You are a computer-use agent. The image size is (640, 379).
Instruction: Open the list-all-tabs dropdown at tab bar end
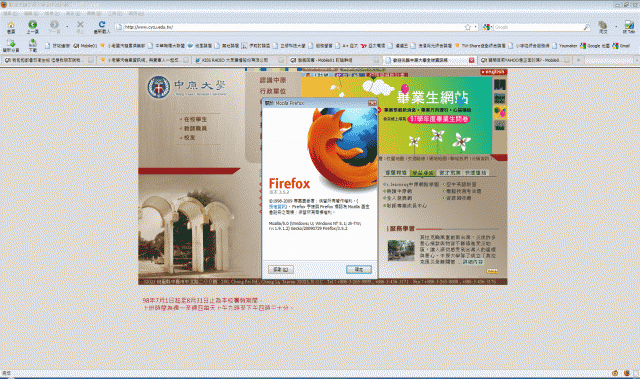(637, 60)
